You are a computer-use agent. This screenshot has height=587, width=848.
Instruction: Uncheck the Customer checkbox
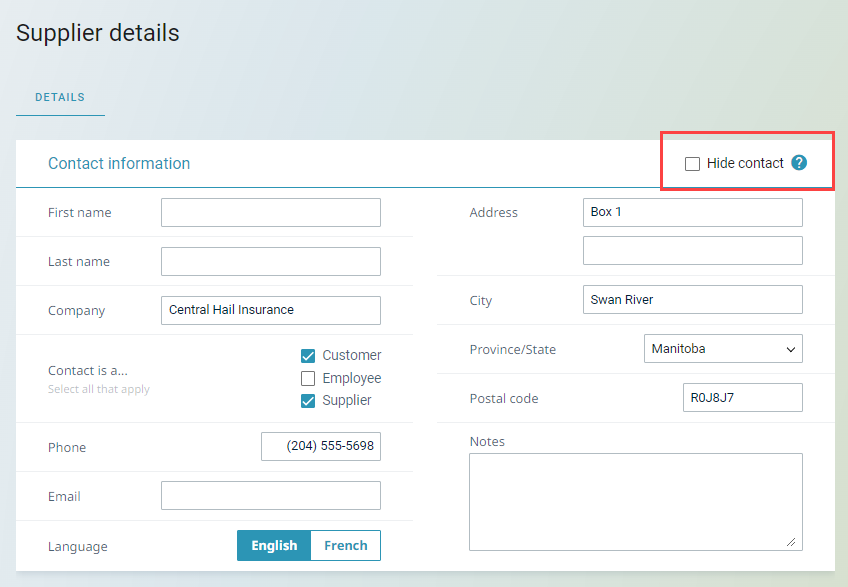coord(308,355)
